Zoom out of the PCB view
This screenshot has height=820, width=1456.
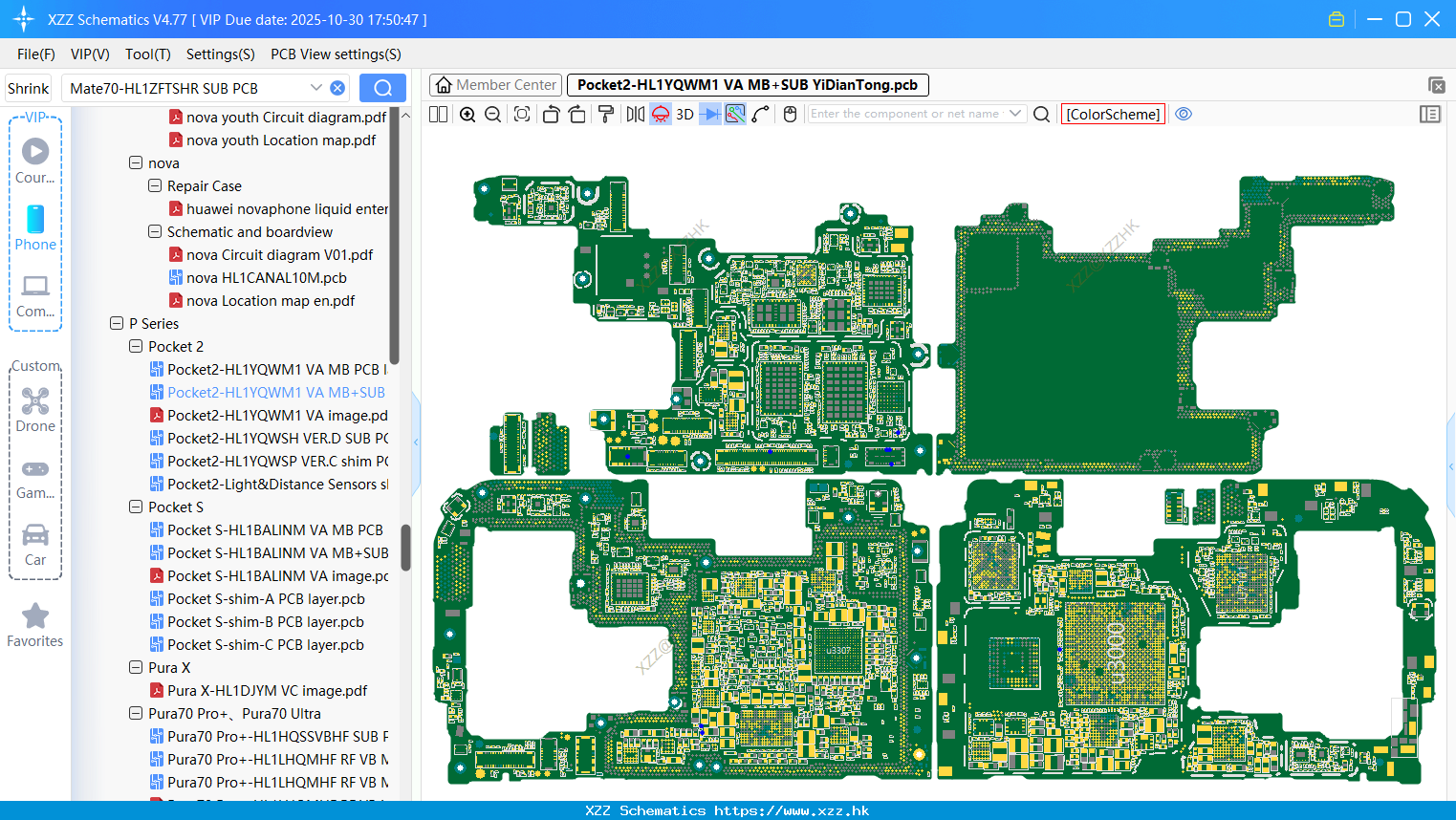coord(493,114)
